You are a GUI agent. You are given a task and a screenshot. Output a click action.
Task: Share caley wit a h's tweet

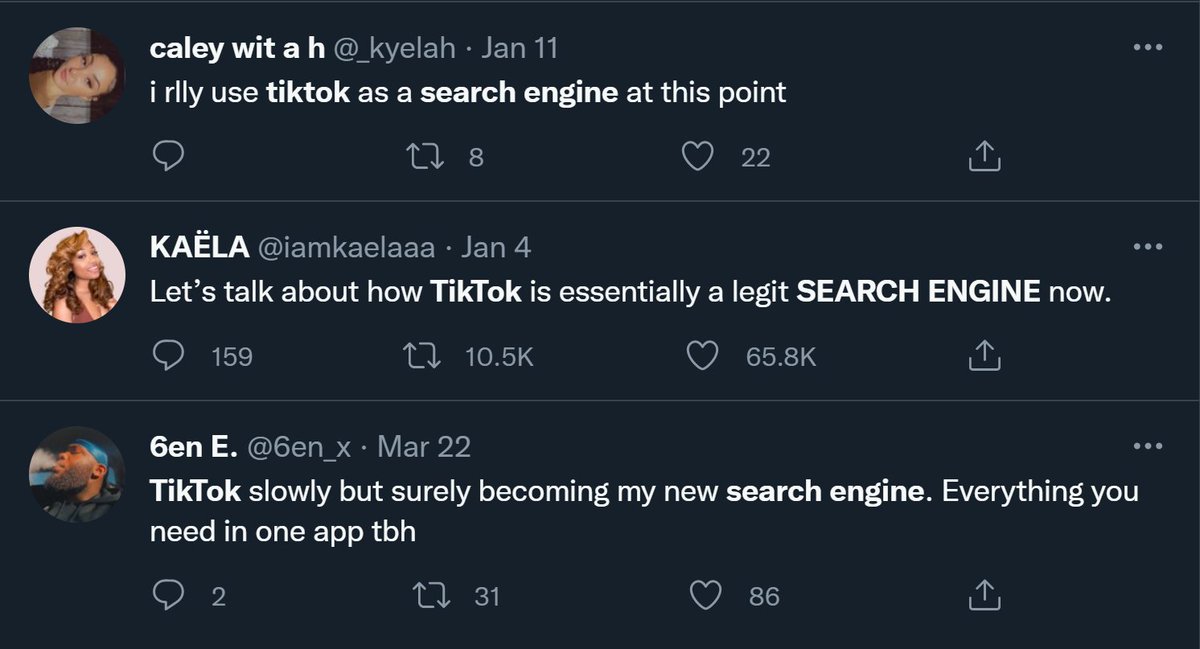tap(985, 156)
